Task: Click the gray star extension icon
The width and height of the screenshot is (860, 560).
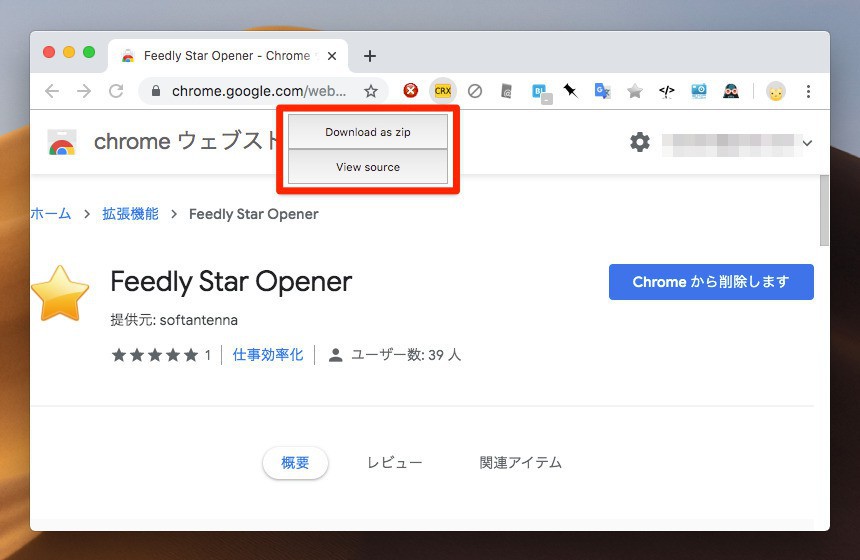Action: pos(635,91)
